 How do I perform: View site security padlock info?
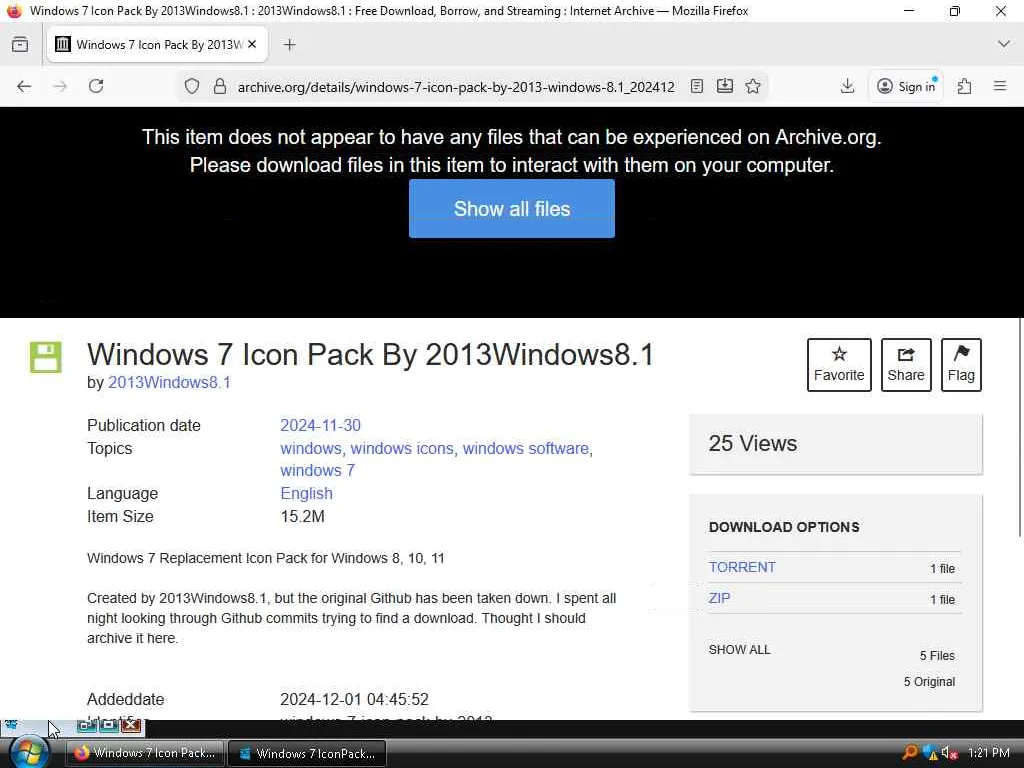tap(220, 86)
